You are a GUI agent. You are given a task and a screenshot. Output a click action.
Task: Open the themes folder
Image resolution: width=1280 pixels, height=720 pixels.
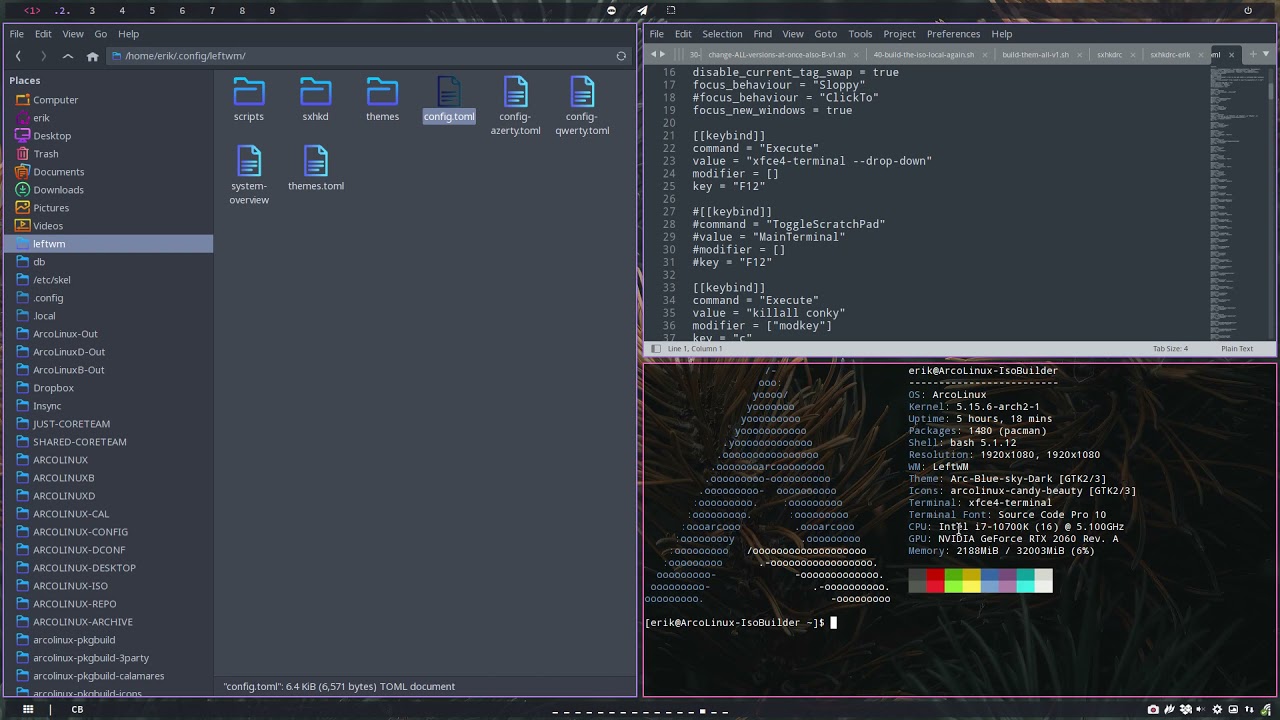(x=382, y=99)
